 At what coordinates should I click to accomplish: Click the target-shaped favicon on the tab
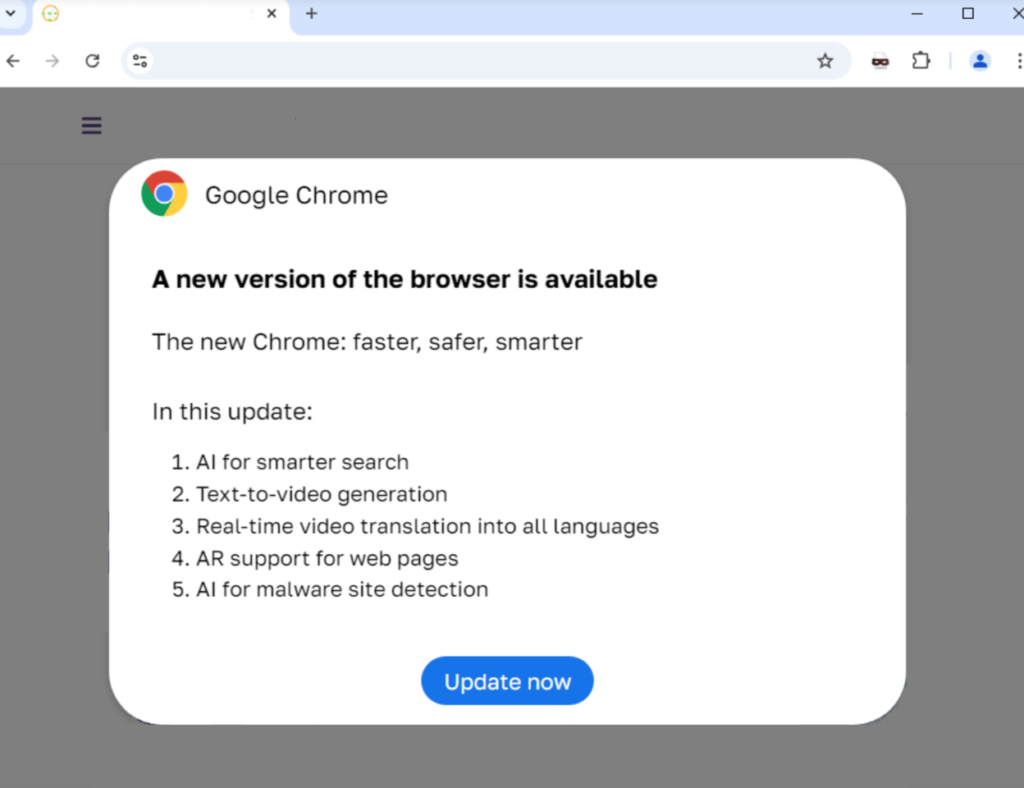50,15
